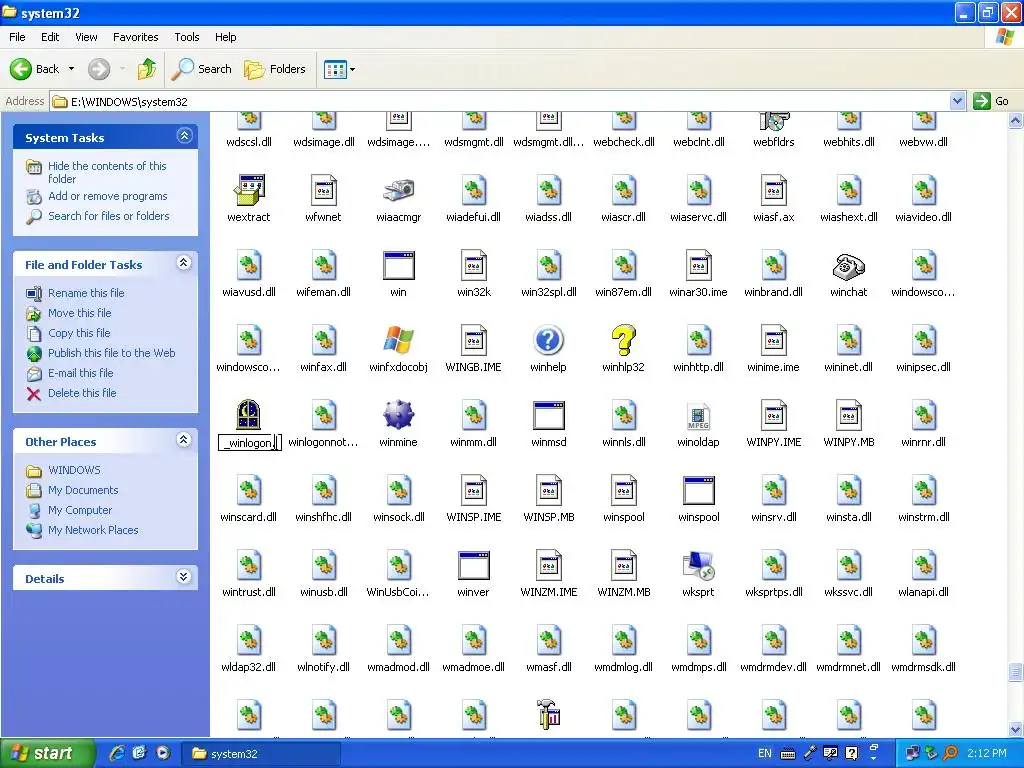The width and height of the screenshot is (1024, 768).
Task: Select the winmsd window icon
Action: click(549, 415)
